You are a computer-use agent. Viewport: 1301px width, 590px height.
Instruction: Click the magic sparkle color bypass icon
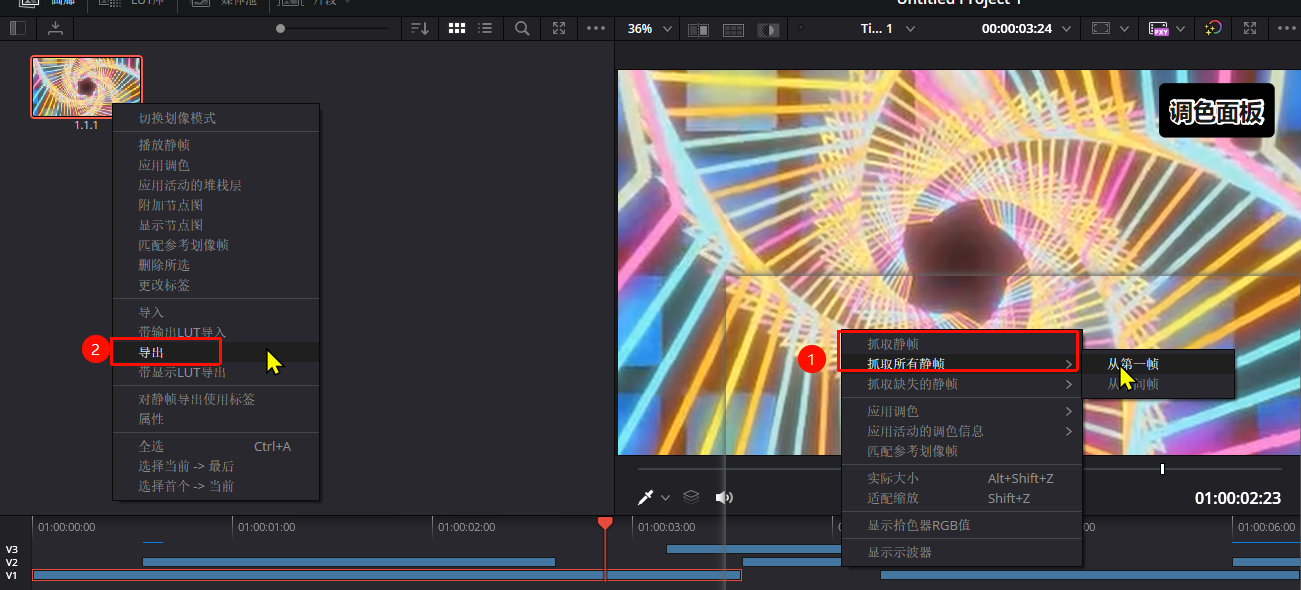pos(1212,28)
